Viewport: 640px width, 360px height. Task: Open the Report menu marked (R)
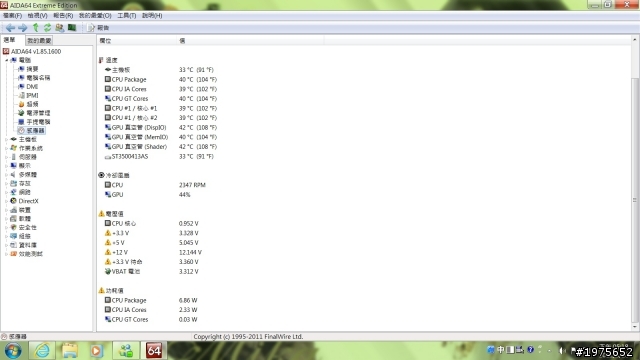point(63,16)
